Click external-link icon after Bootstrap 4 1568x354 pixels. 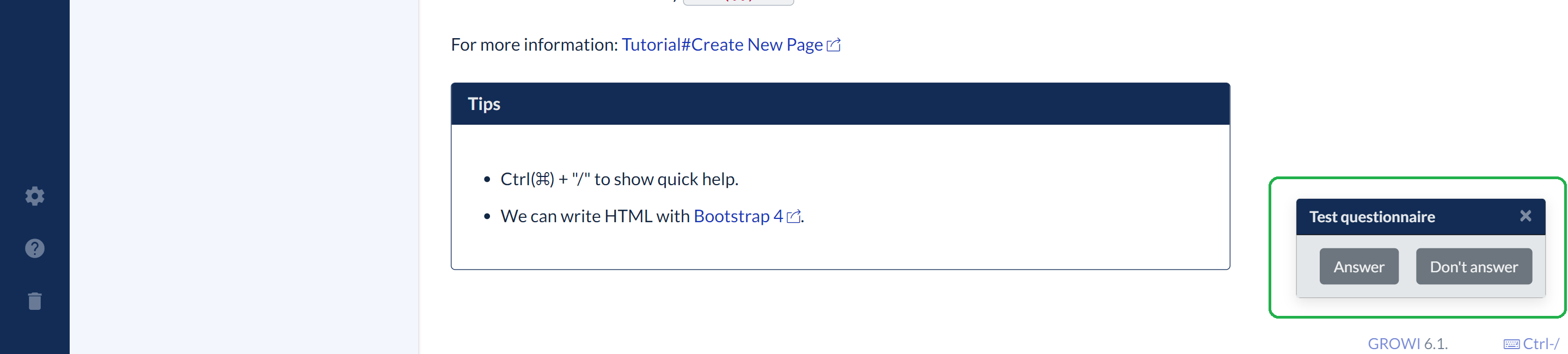coord(793,217)
